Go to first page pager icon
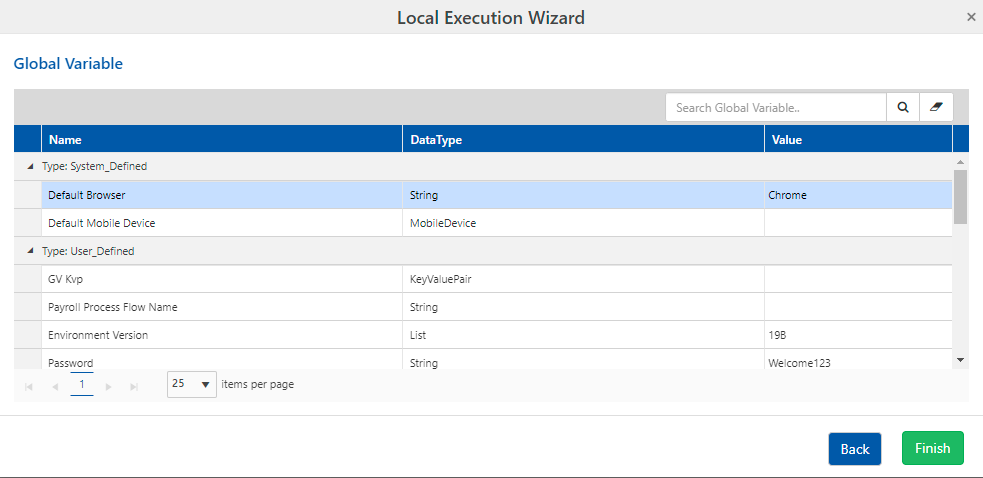 coord(28,386)
